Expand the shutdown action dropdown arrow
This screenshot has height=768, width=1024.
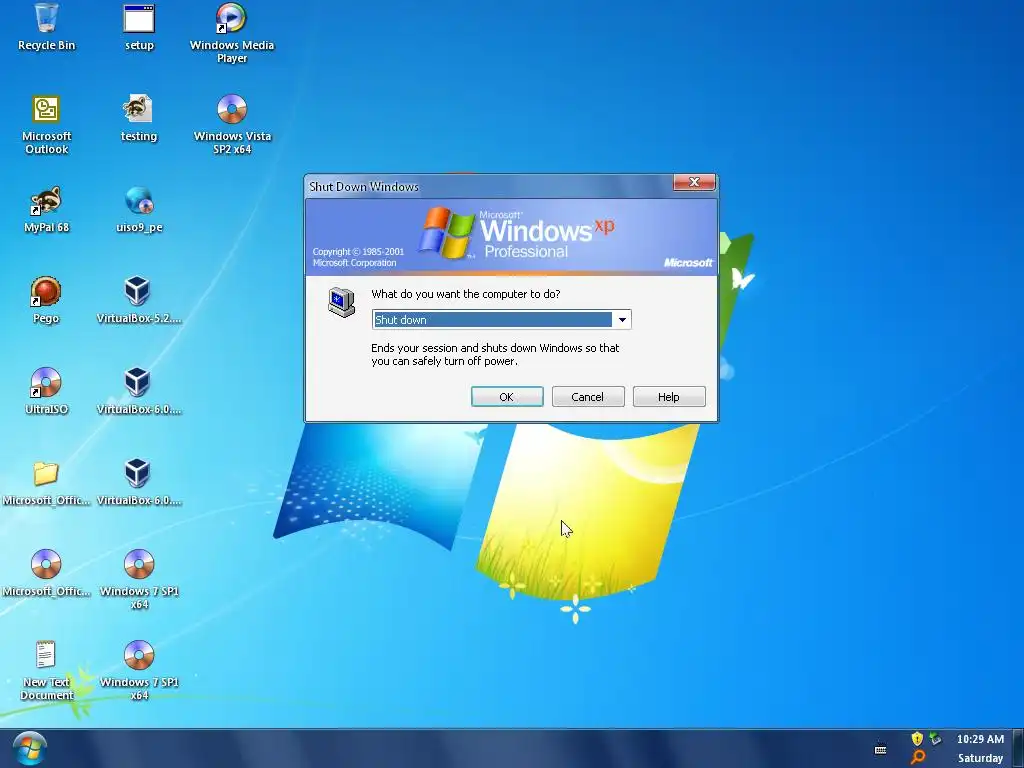point(622,319)
